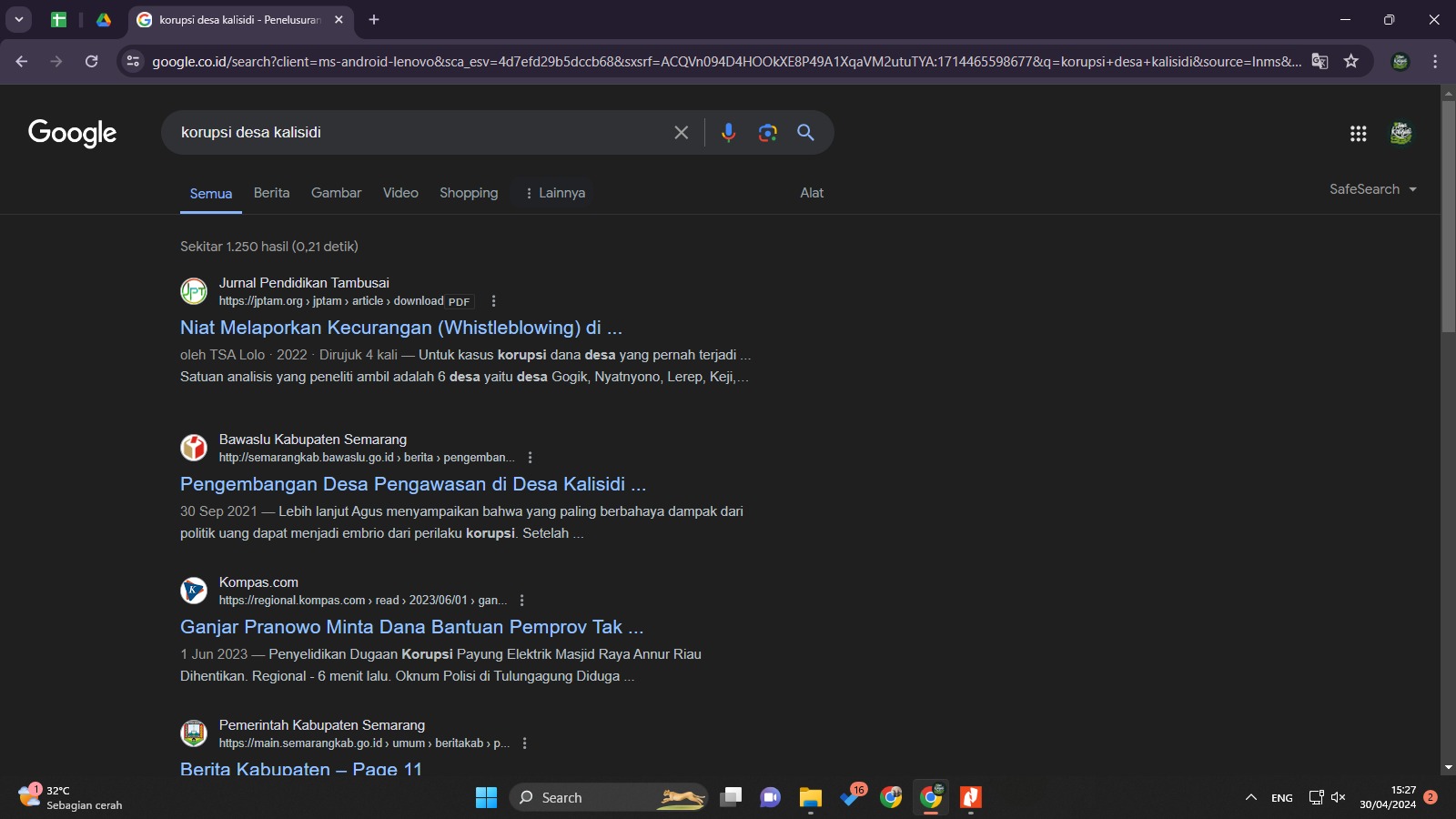Click Jurnal Pendidikan Tambusai favicon
This screenshot has height=819, width=1456.
click(x=194, y=291)
